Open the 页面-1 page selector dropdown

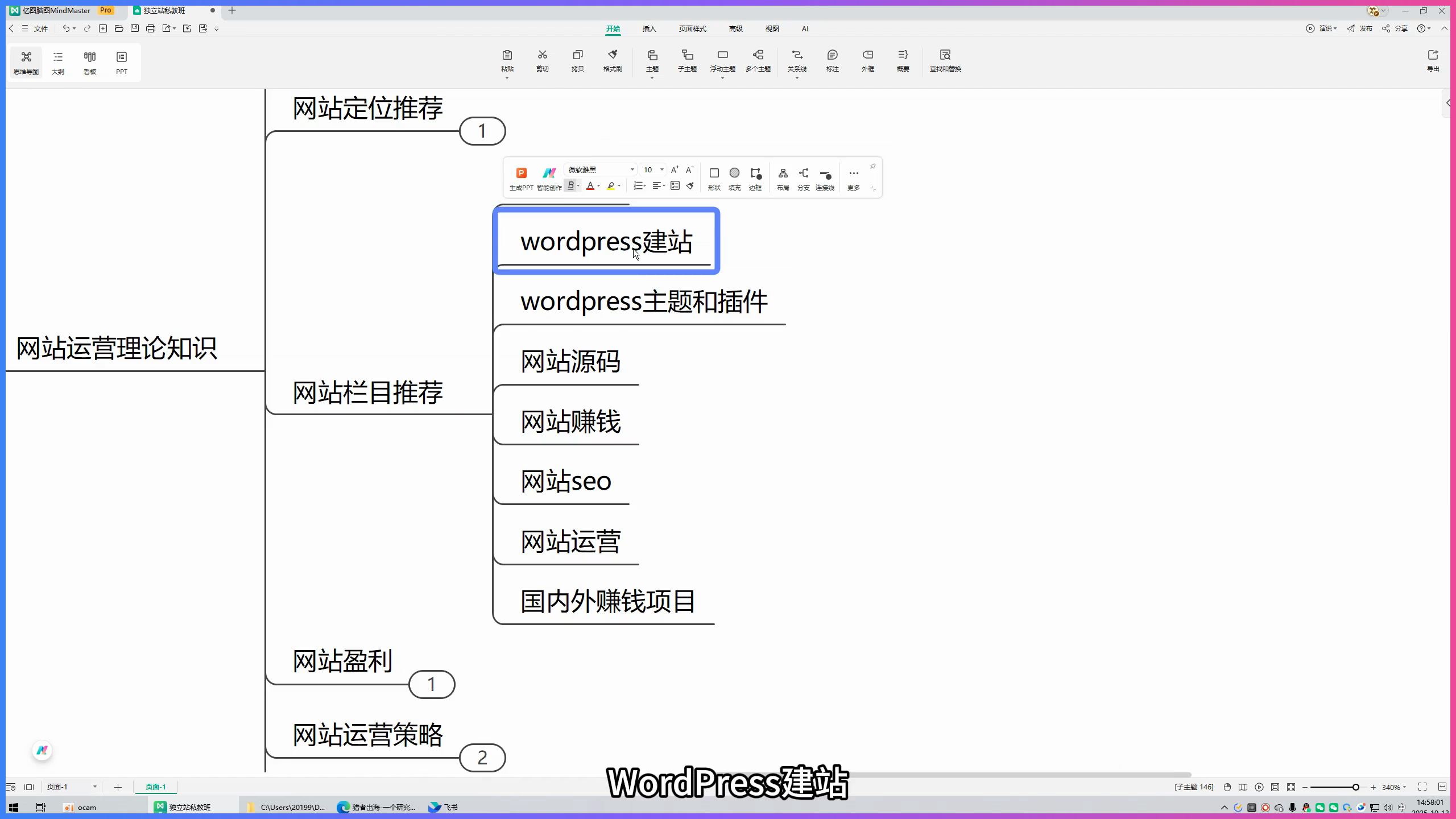[72, 787]
